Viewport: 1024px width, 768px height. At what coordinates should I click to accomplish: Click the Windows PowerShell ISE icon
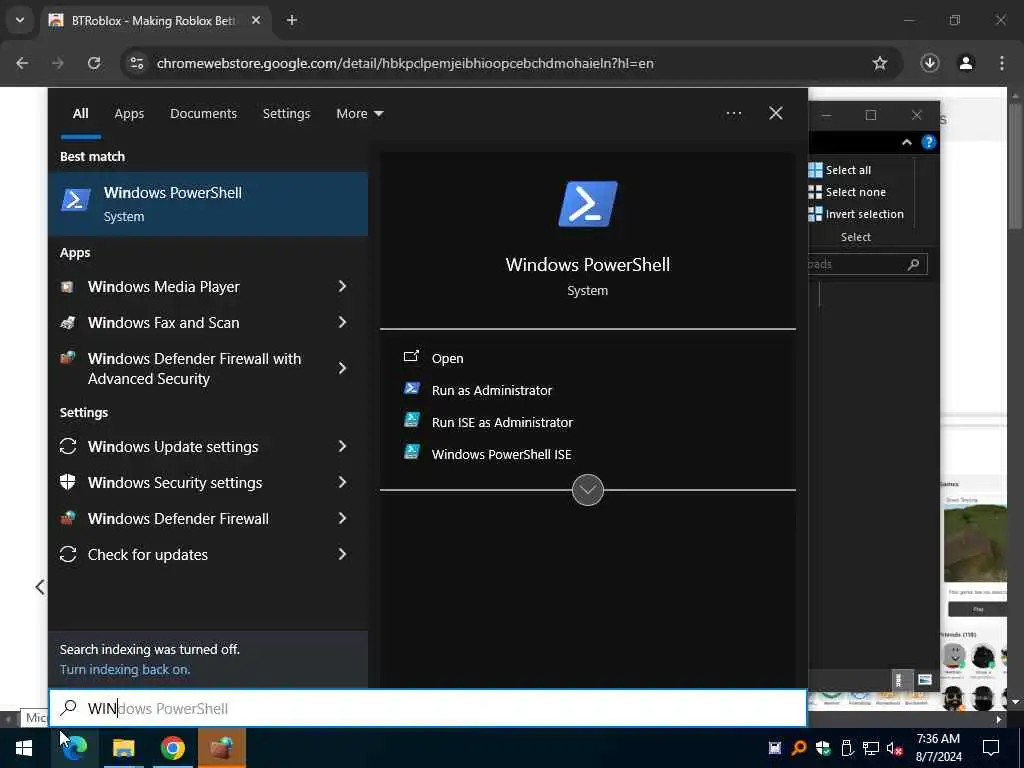[x=411, y=452]
